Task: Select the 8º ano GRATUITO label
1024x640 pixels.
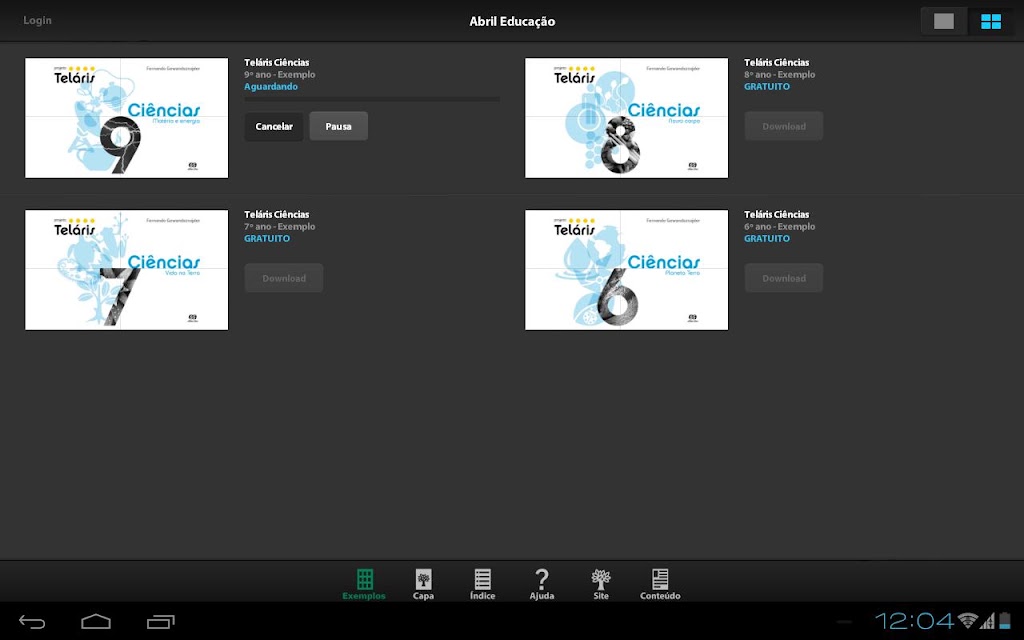Action: tap(767, 86)
